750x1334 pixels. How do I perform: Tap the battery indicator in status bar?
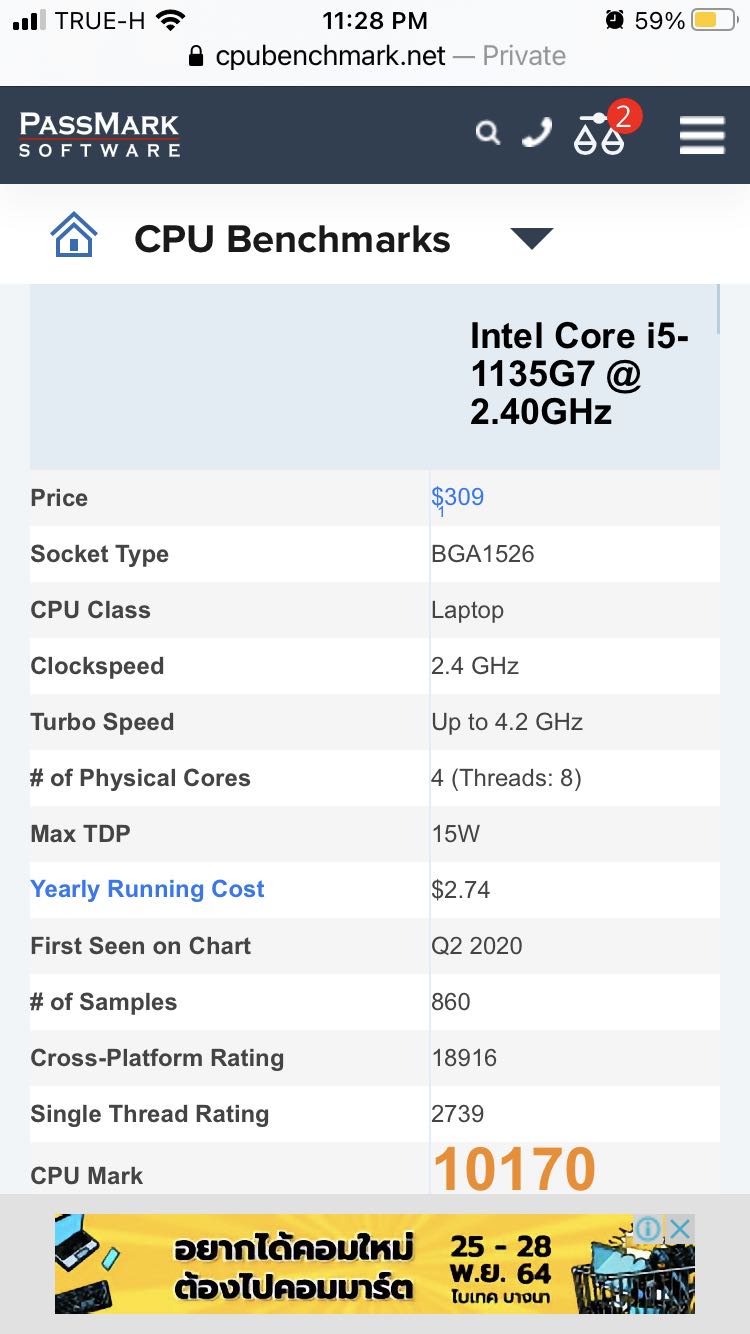tap(714, 20)
